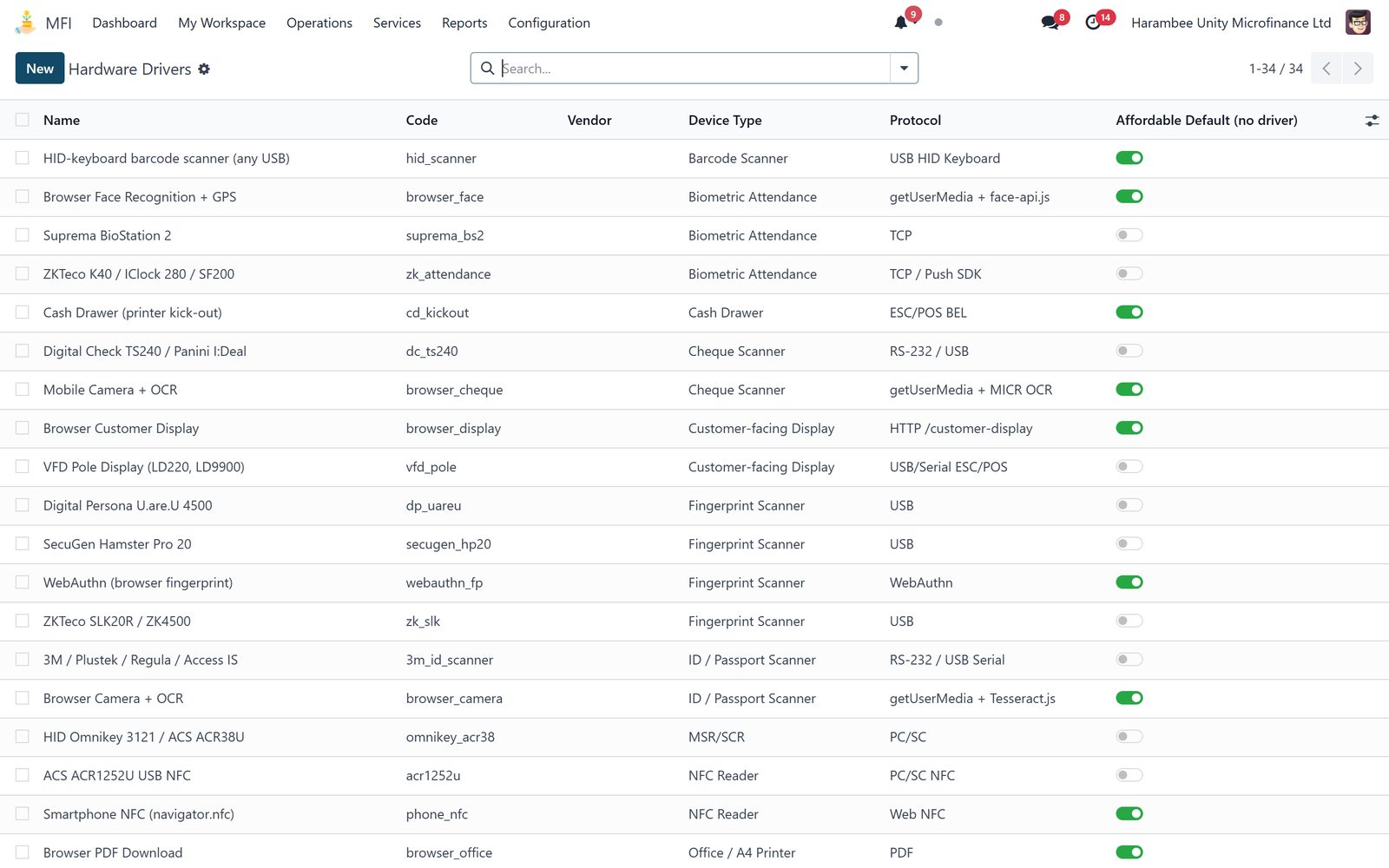Toggle Affordable Default for hid_scanner
The width and height of the screenshot is (1389, 868).
pos(1129,158)
